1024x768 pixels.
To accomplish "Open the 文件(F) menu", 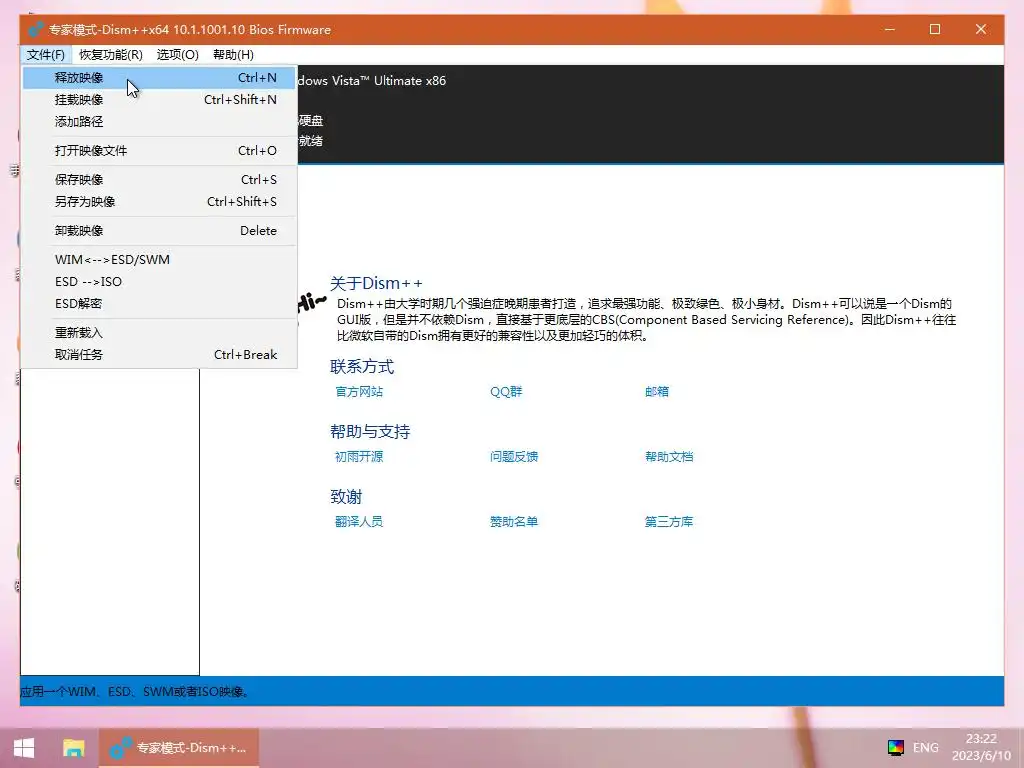I will [x=46, y=55].
